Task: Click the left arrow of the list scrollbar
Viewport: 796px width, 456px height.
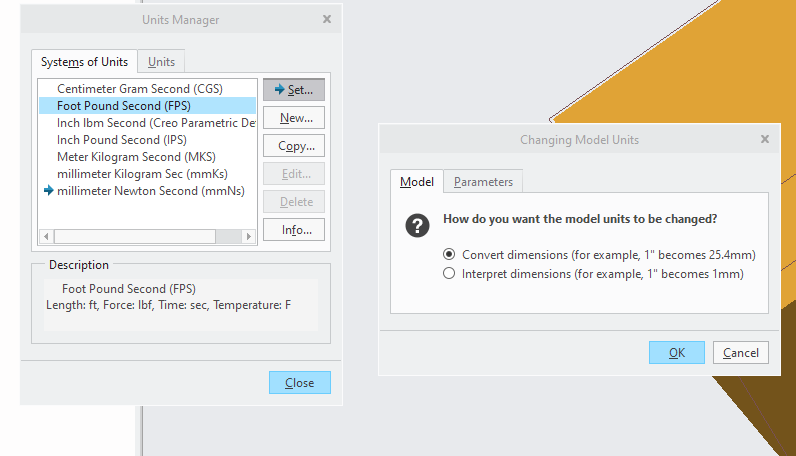Action: pyautogui.click(x=46, y=236)
